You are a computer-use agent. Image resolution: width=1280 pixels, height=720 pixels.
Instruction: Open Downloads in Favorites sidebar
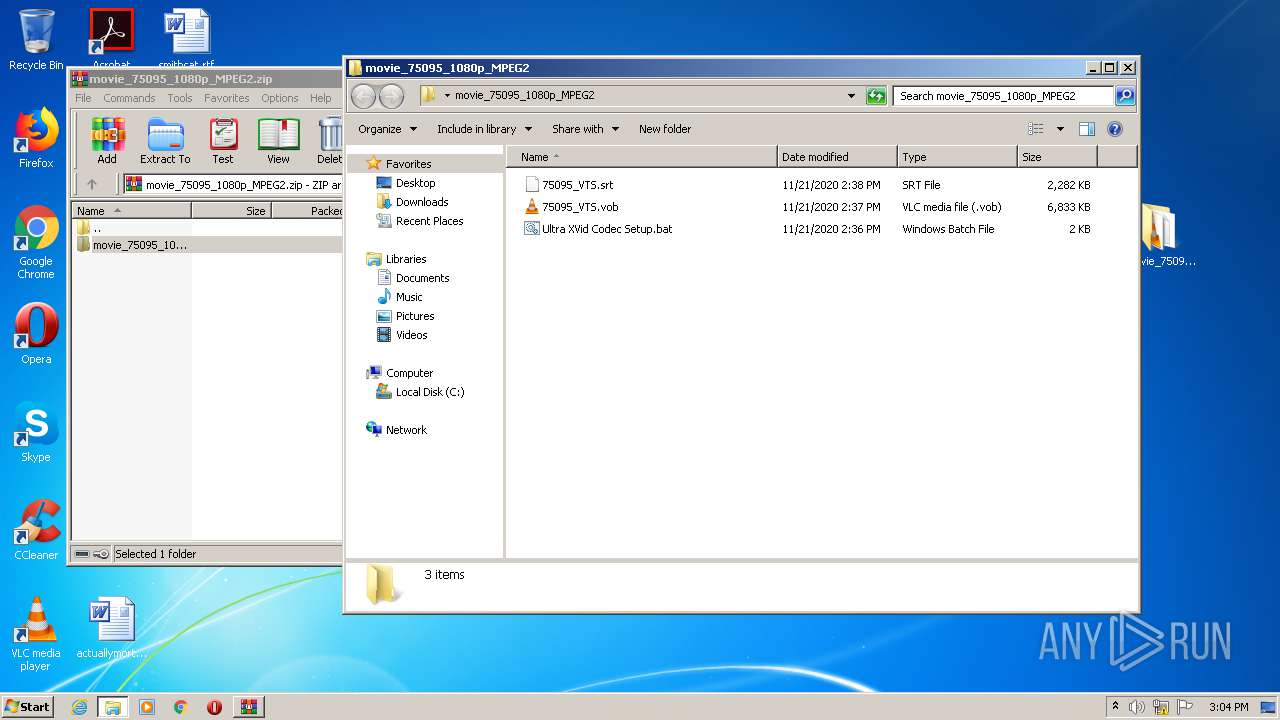[x=421, y=202]
